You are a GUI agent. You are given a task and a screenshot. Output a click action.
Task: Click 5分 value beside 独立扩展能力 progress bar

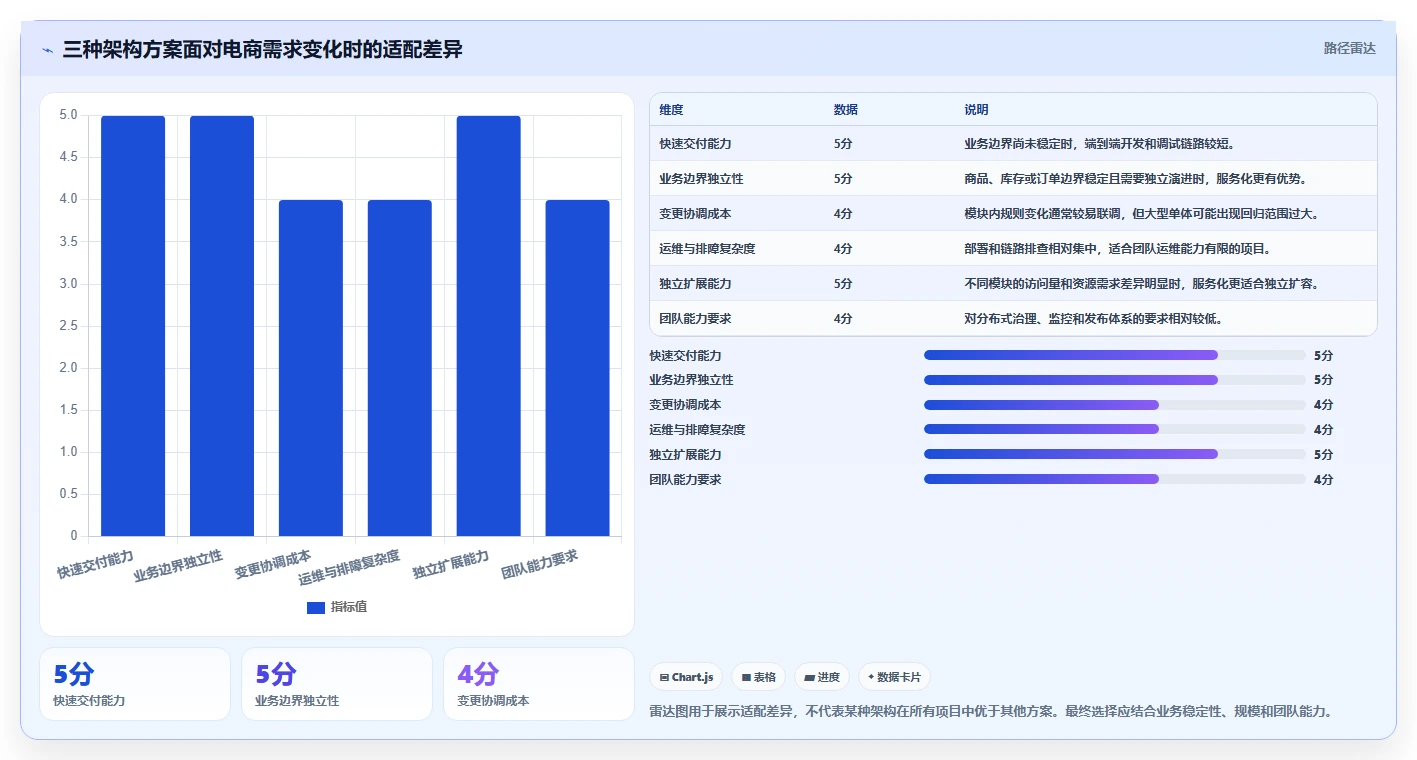click(x=1323, y=455)
